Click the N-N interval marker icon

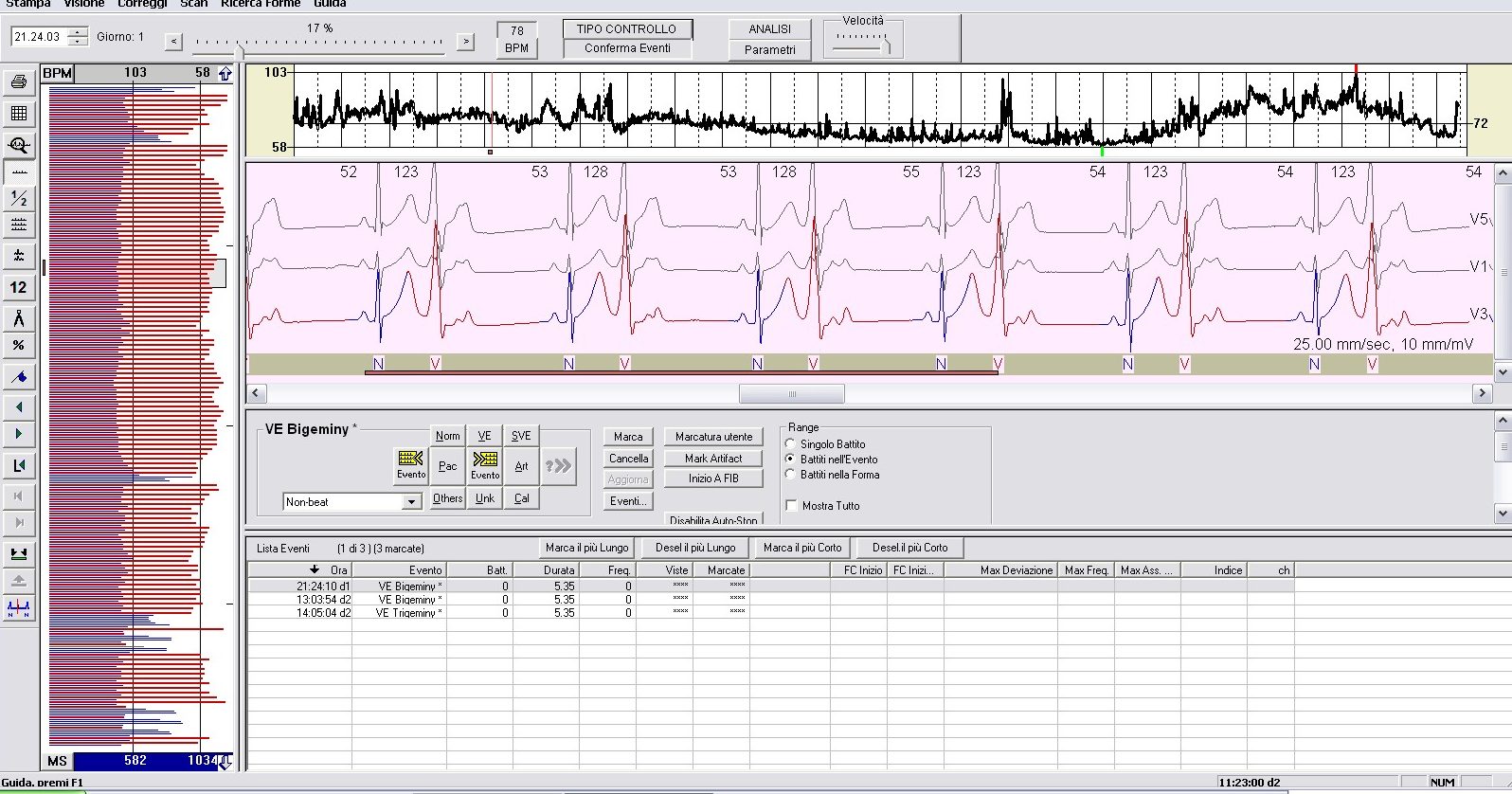(18, 608)
